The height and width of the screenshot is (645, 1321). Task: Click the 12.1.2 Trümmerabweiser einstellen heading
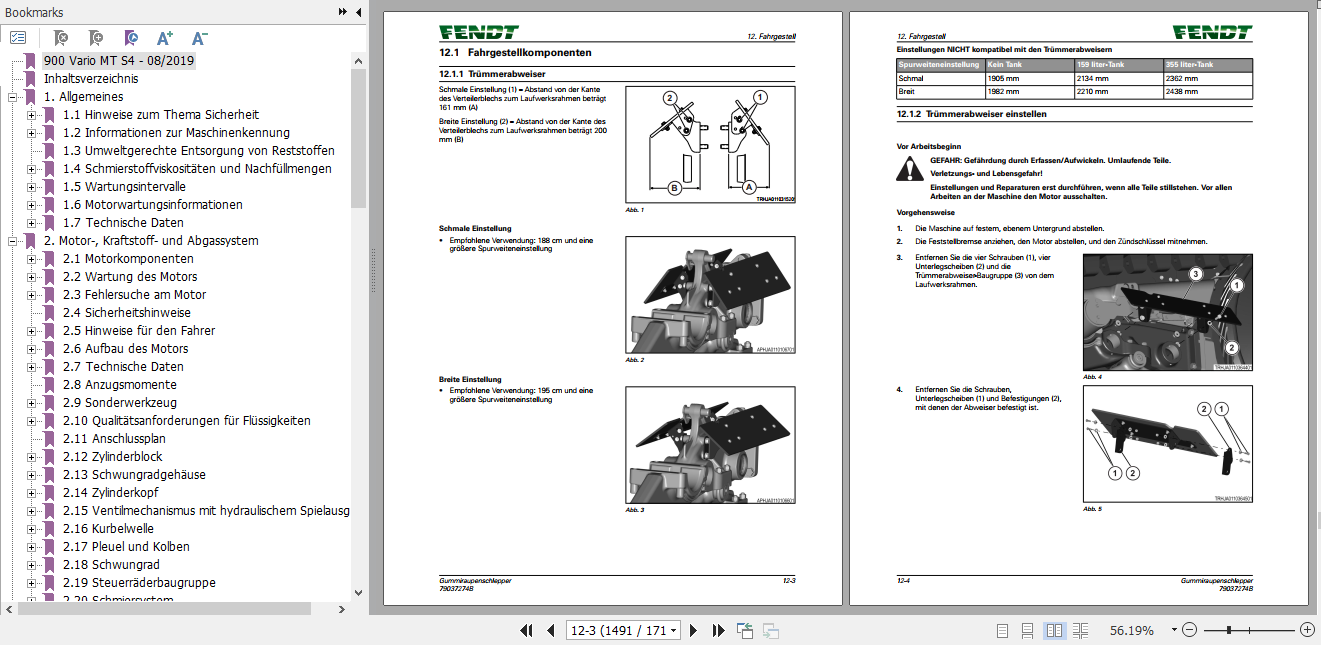pos(972,114)
